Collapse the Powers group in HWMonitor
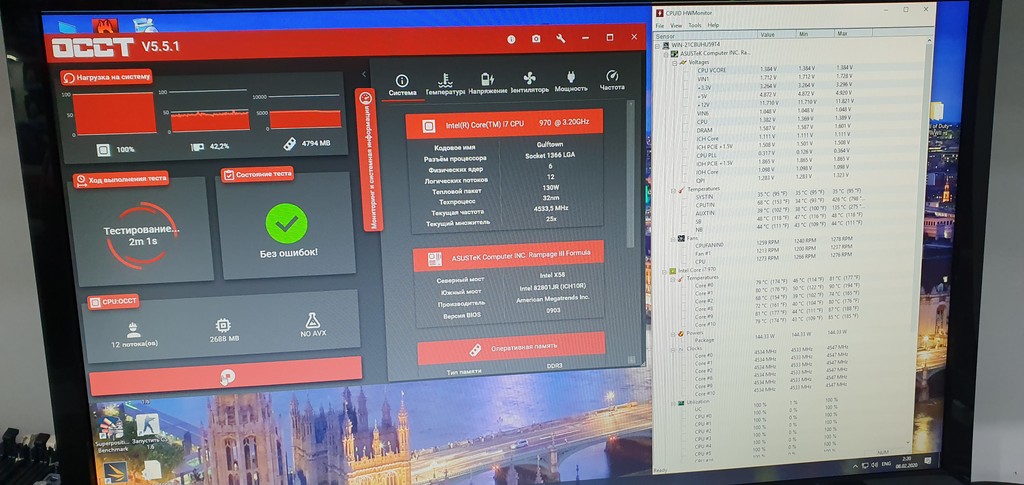 coord(671,333)
